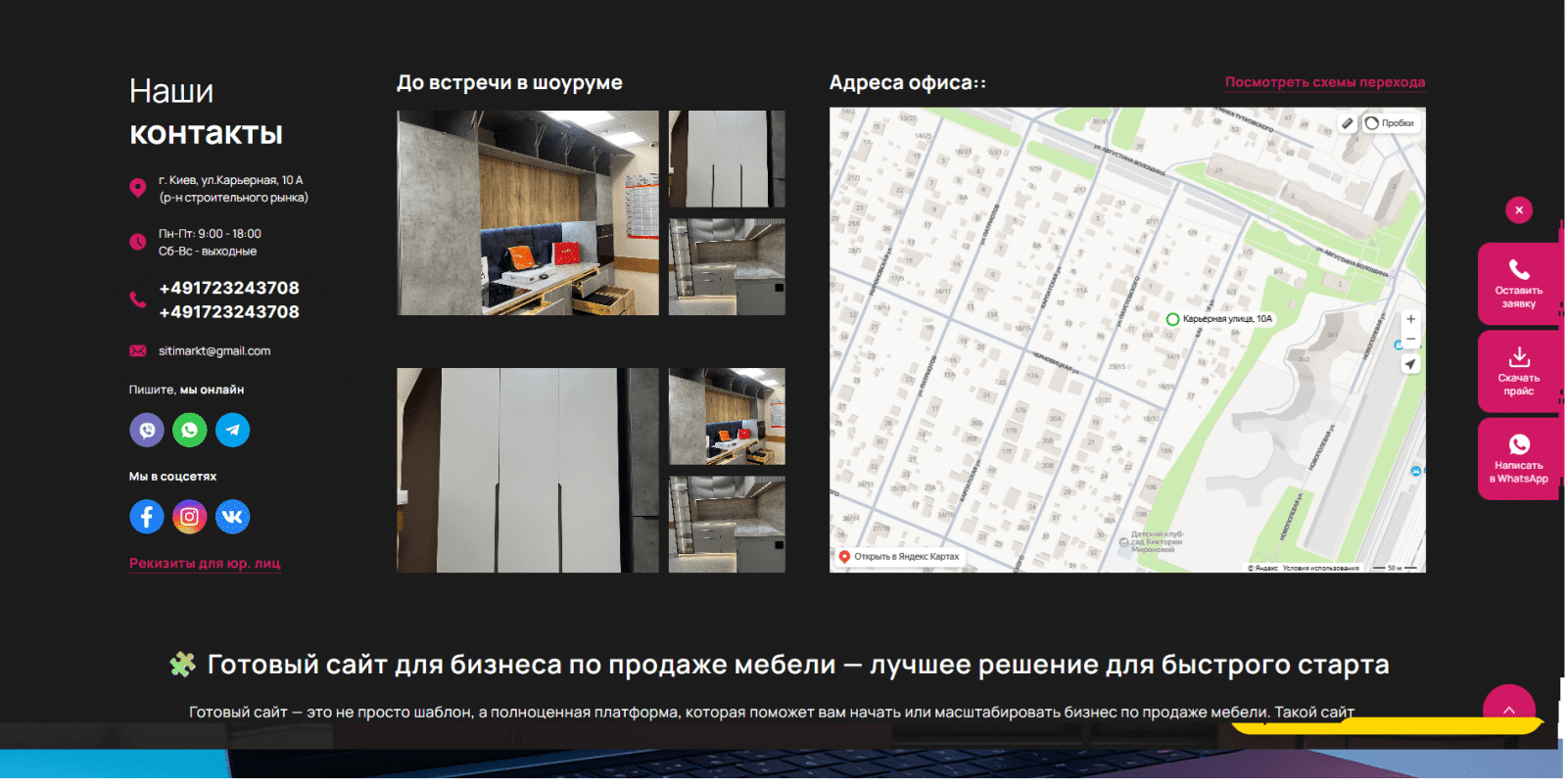
Task: Click the Скачать прайс download button
Action: pyautogui.click(x=1518, y=372)
